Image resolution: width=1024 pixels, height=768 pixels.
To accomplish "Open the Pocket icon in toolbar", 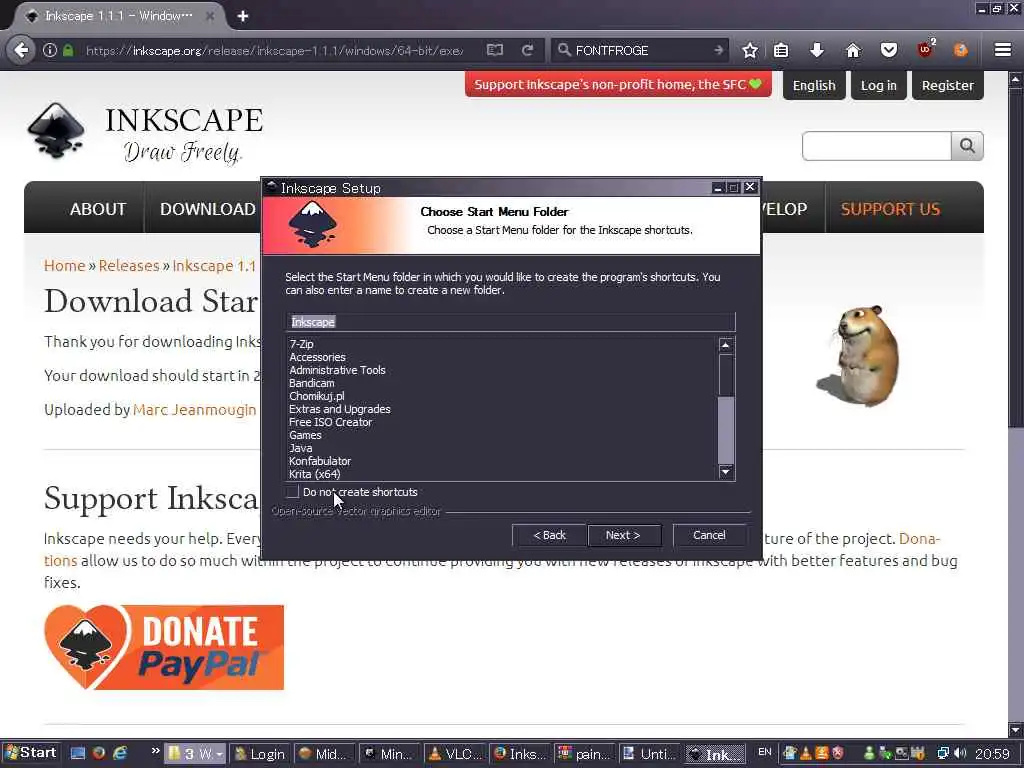I will tap(889, 50).
